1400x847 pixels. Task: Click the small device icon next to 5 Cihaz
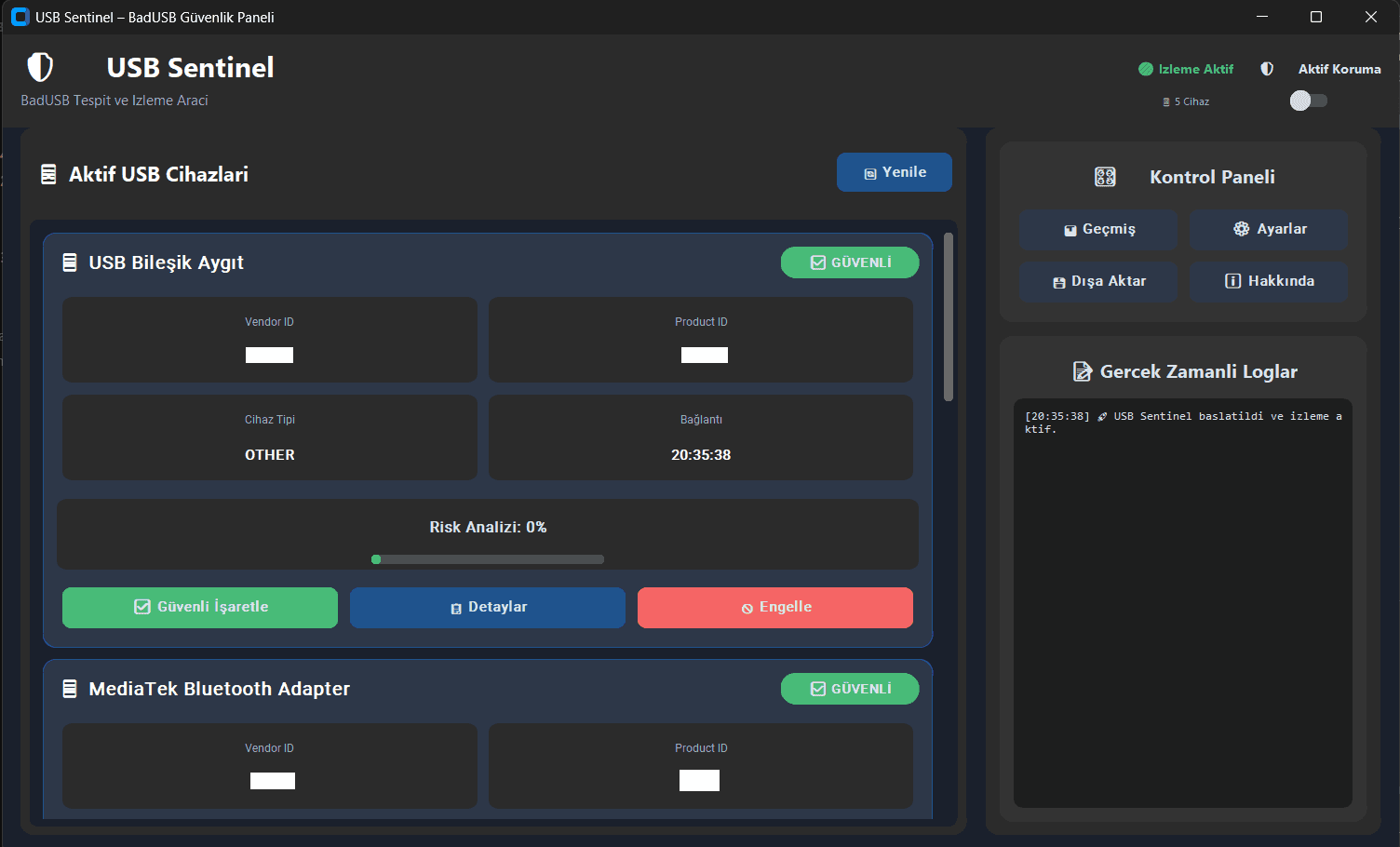[x=1166, y=102]
